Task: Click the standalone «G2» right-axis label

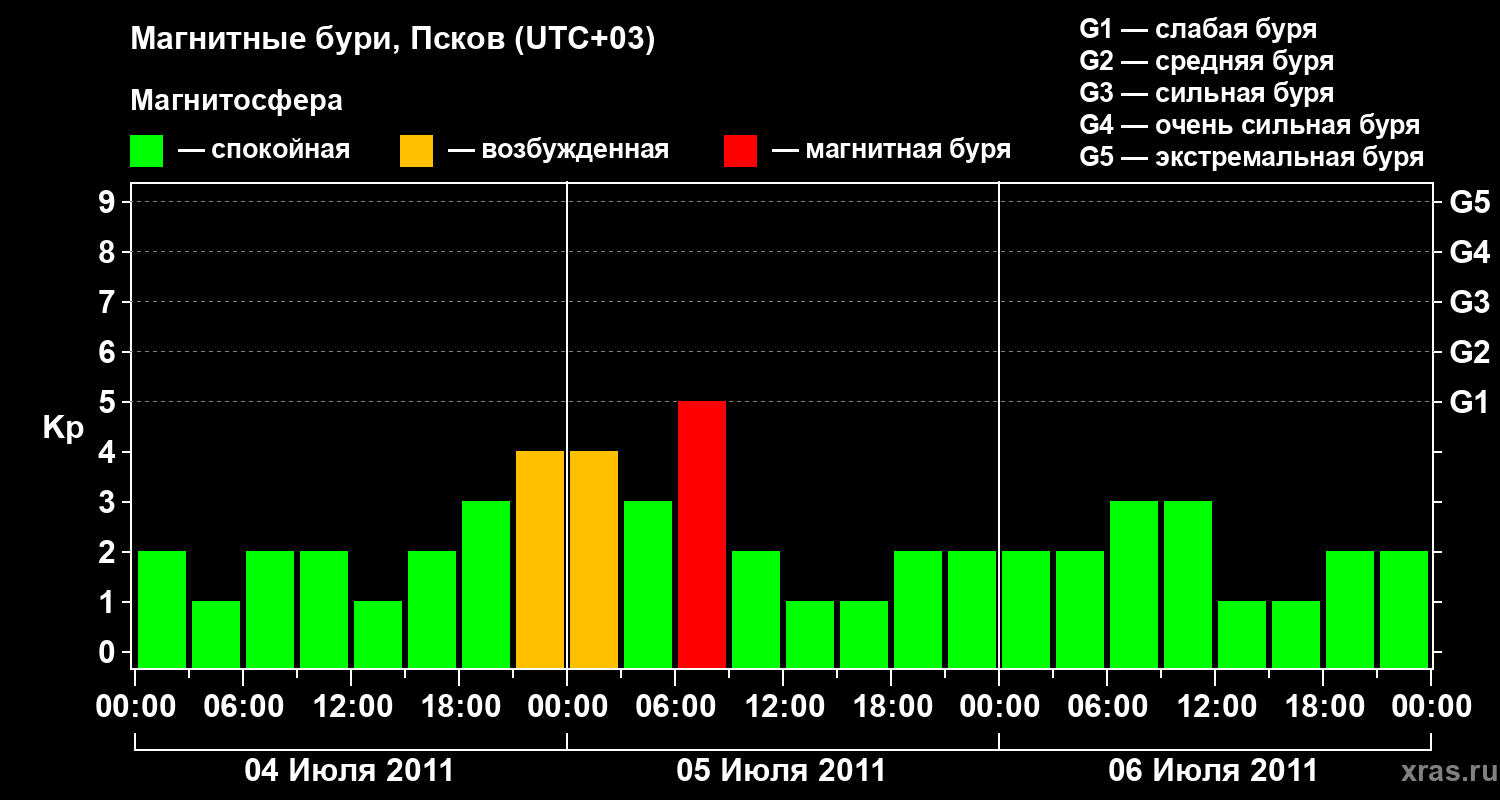Action: click(x=1469, y=352)
